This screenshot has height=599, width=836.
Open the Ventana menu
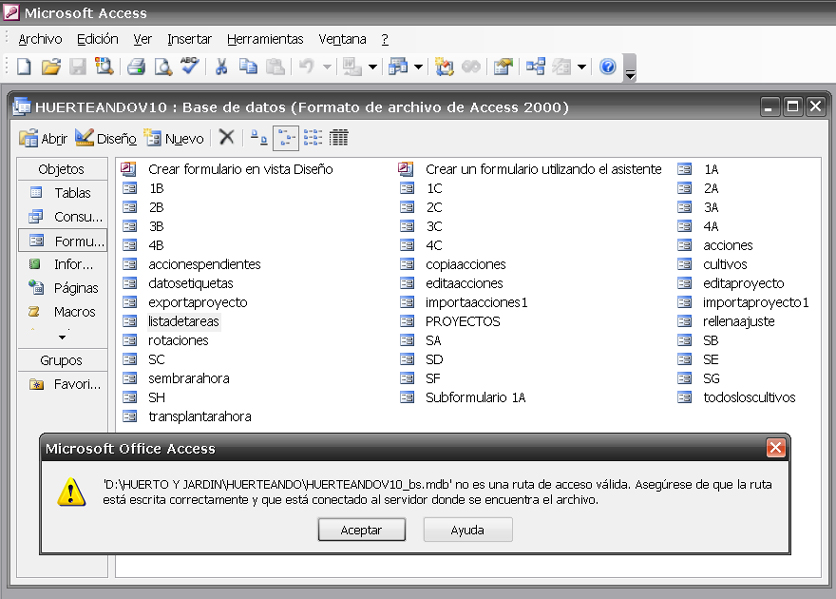click(342, 39)
